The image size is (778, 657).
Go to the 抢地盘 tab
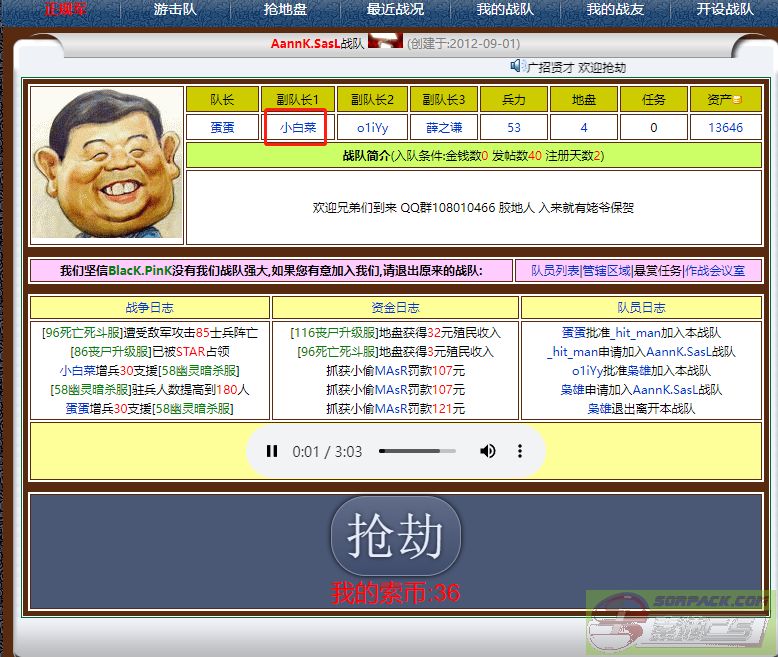point(285,9)
